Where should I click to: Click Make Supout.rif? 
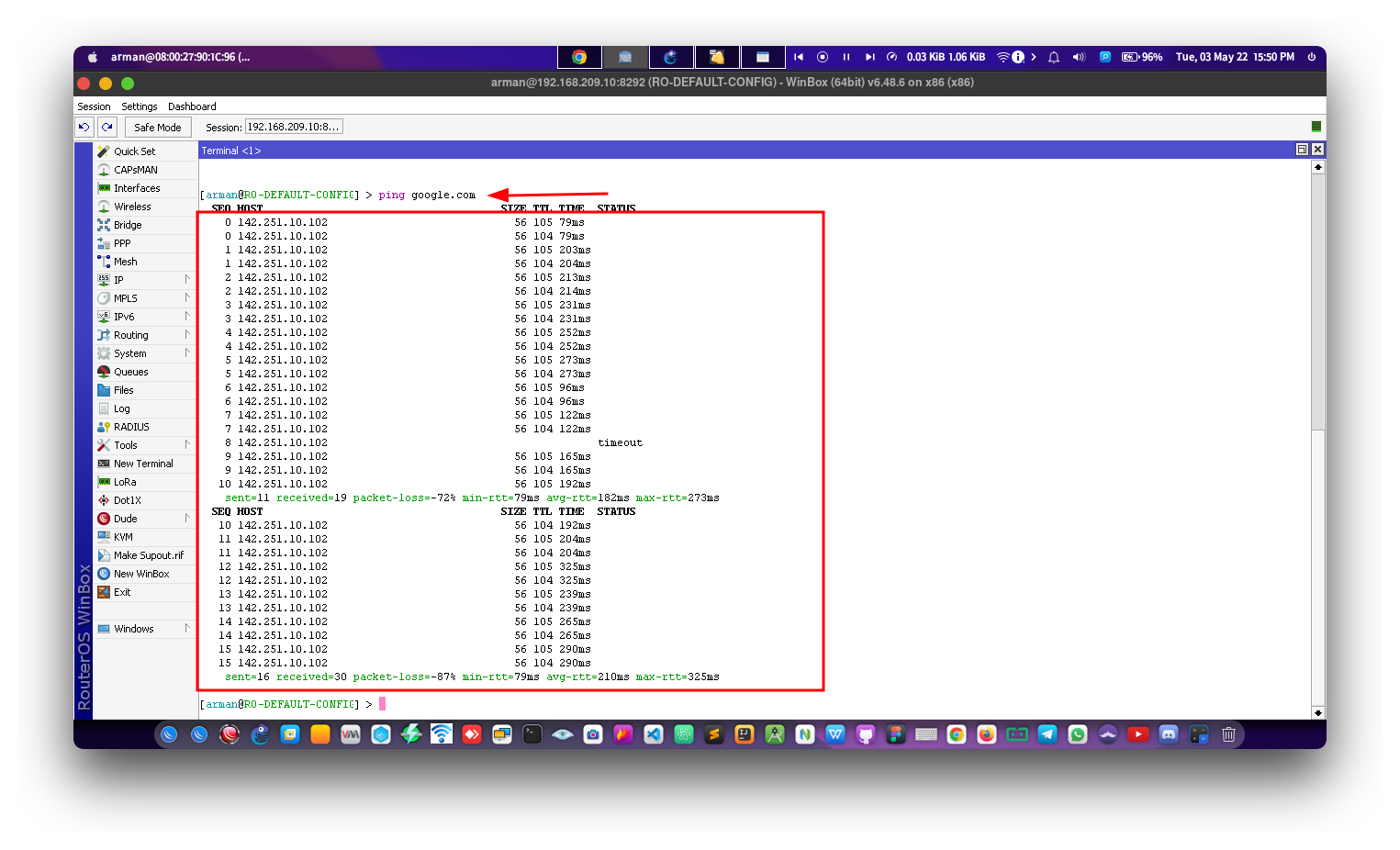147,554
